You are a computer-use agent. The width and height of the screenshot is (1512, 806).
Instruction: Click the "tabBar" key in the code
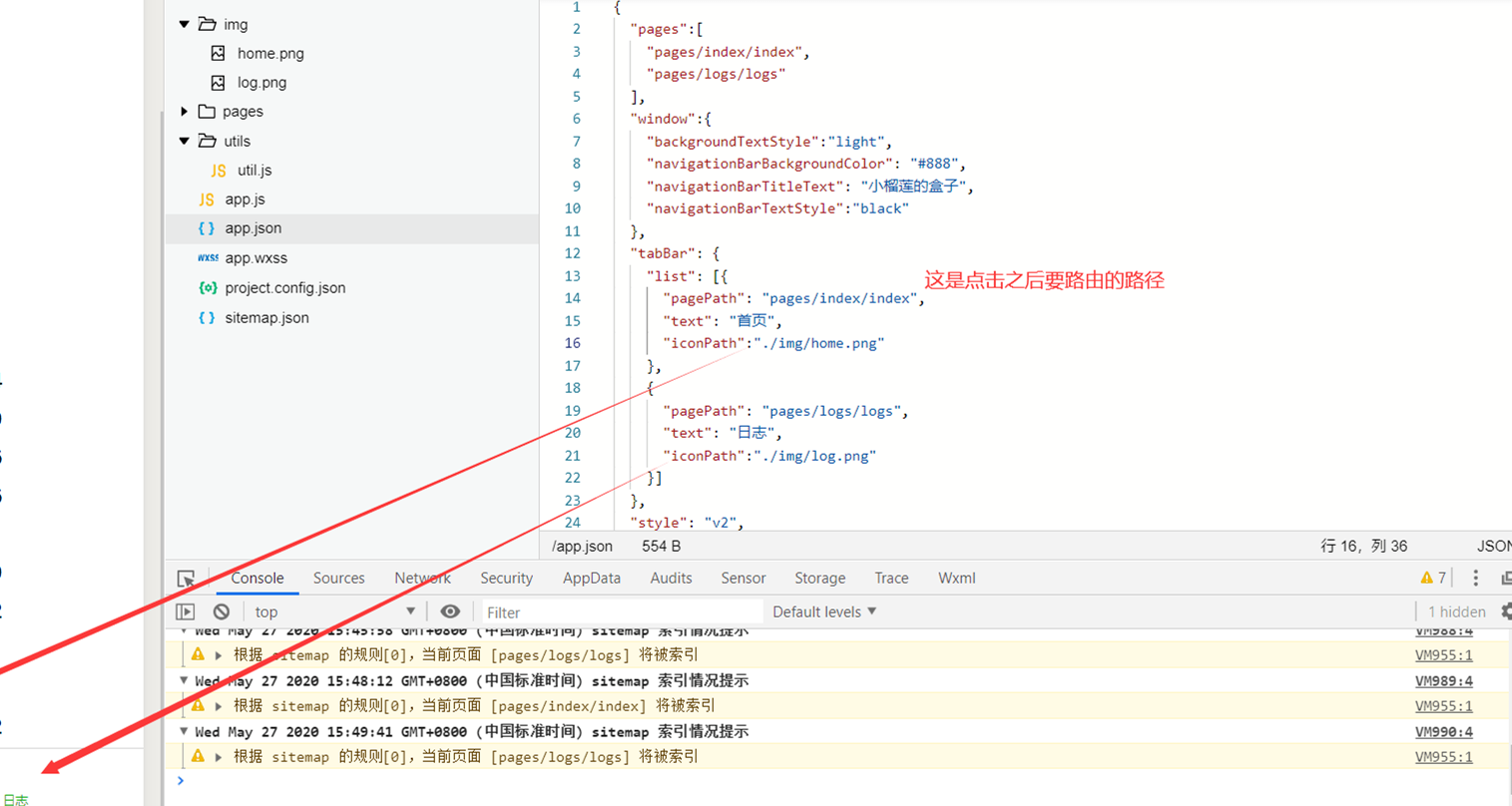coord(668,253)
